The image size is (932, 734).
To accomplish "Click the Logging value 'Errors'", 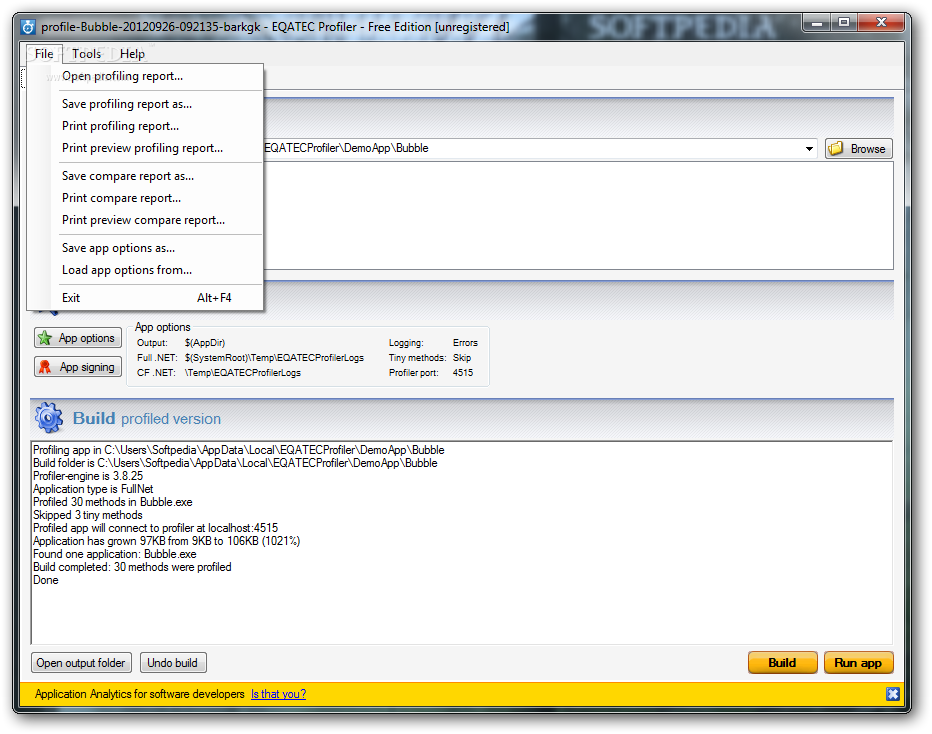I will coord(465,343).
